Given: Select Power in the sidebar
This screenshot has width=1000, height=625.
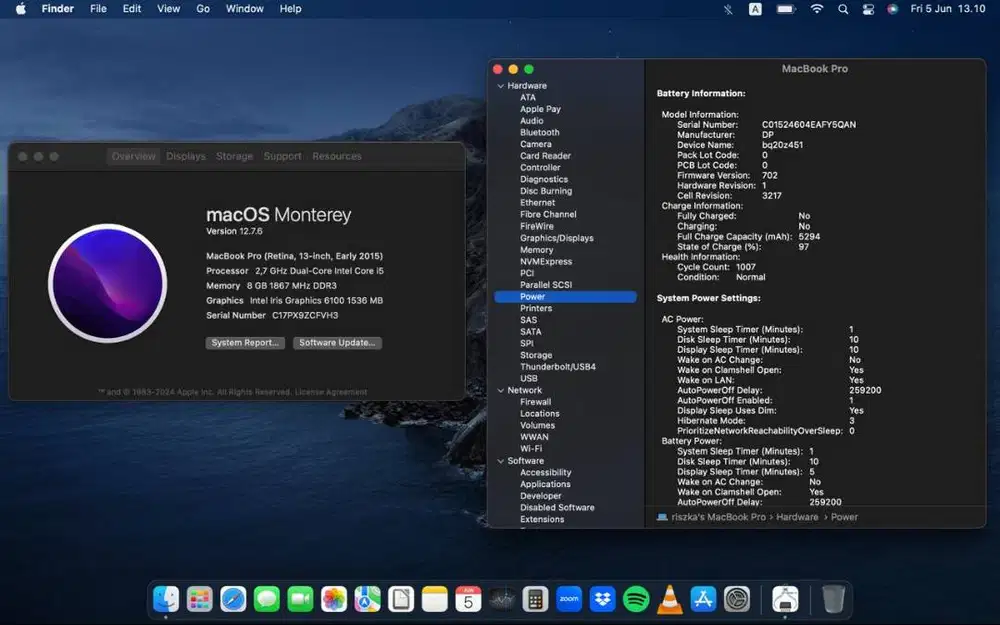Looking at the screenshot, I should click(565, 297).
